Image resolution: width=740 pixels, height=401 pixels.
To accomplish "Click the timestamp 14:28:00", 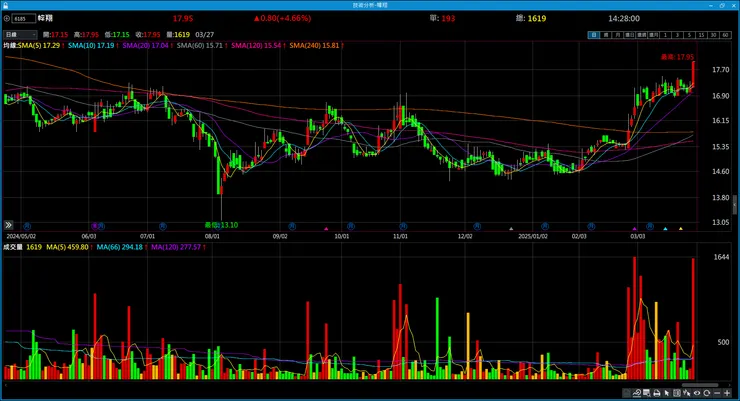I will 624,18.
